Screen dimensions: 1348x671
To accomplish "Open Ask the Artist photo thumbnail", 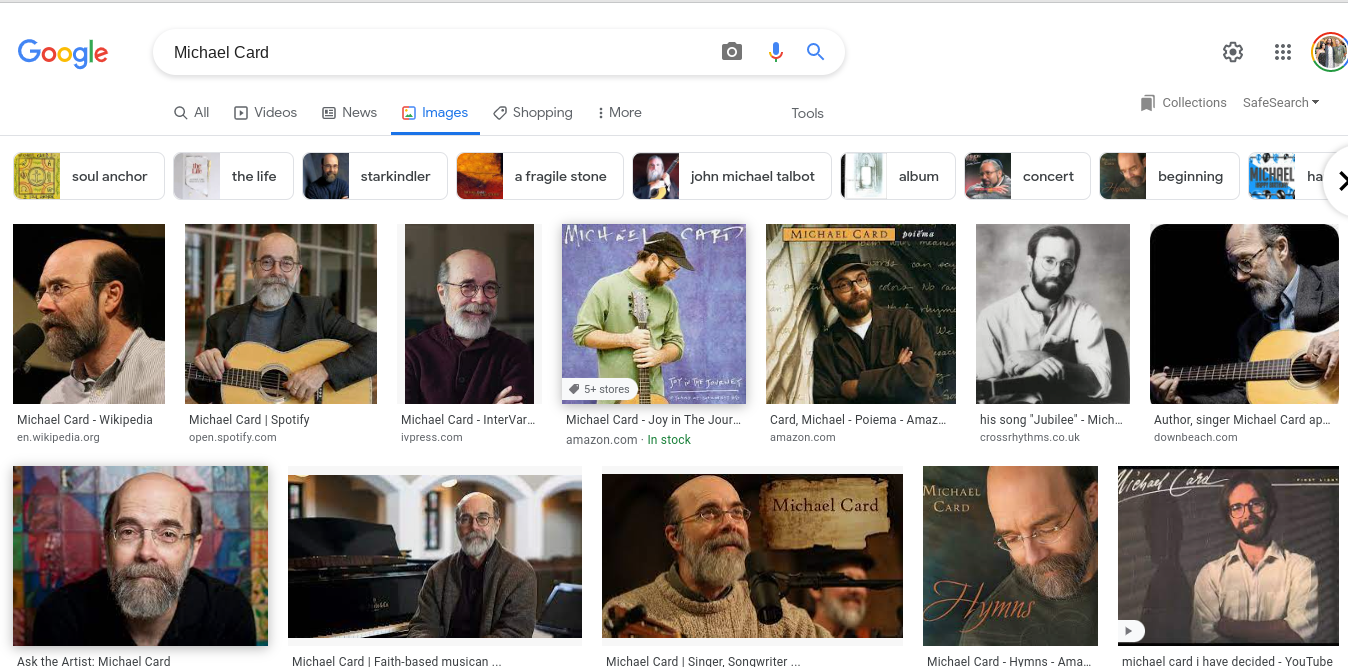I will [x=140, y=556].
